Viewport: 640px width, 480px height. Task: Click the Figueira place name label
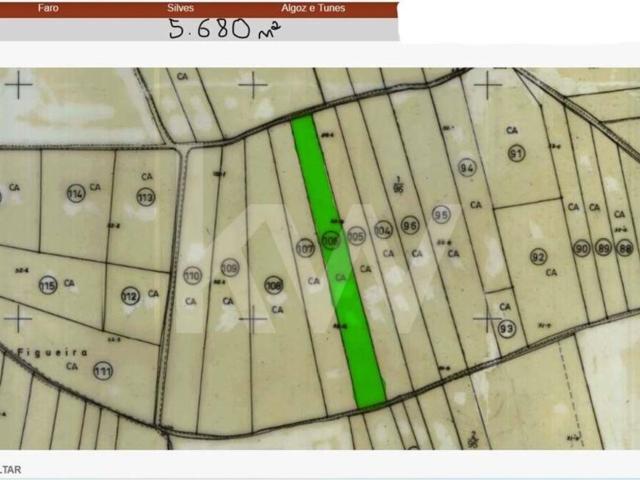(53, 352)
